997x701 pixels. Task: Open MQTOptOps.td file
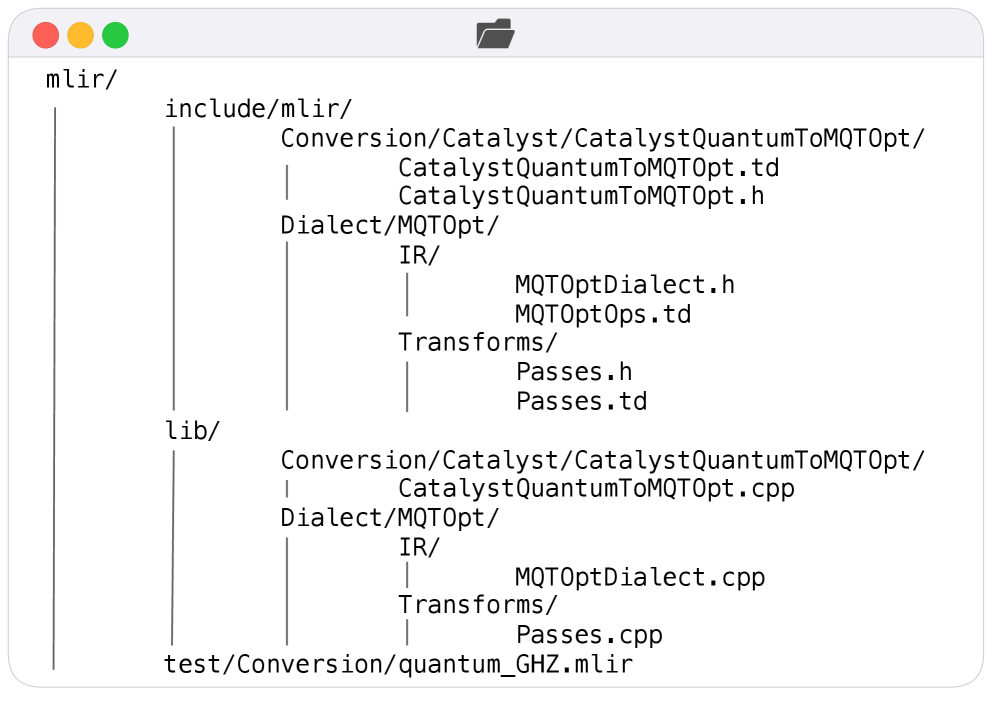point(603,314)
